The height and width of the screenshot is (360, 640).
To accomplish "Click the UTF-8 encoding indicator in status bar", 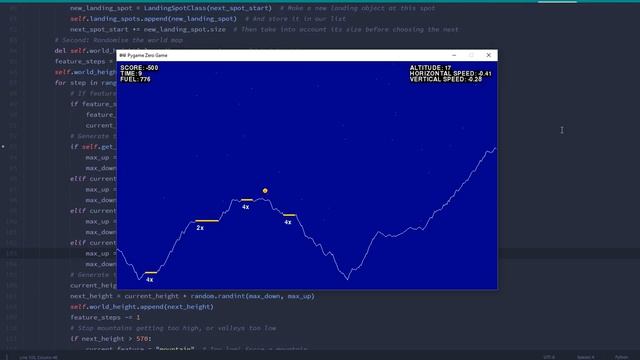I will point(549,357).
